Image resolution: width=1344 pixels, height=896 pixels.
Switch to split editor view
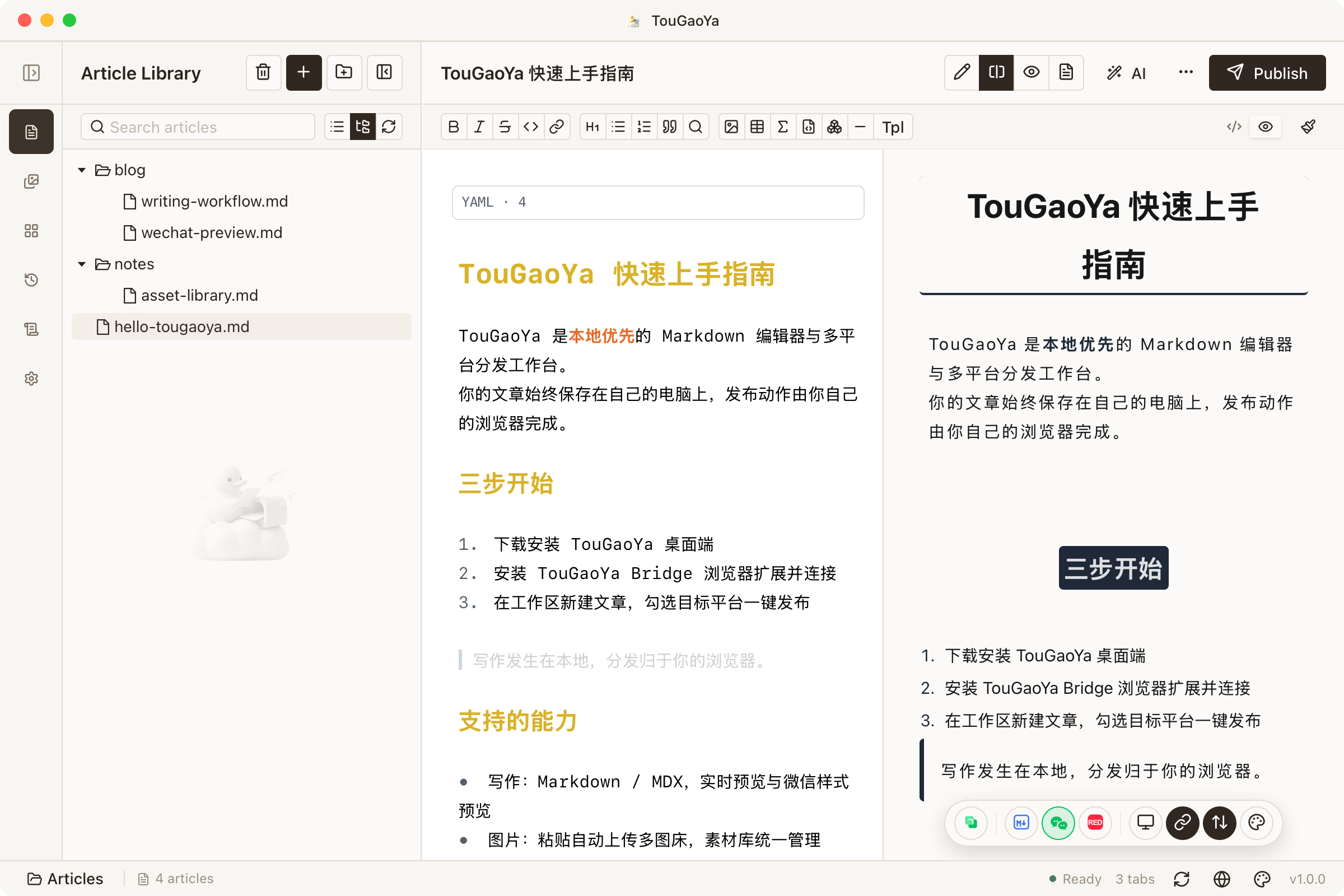(996, 73)
